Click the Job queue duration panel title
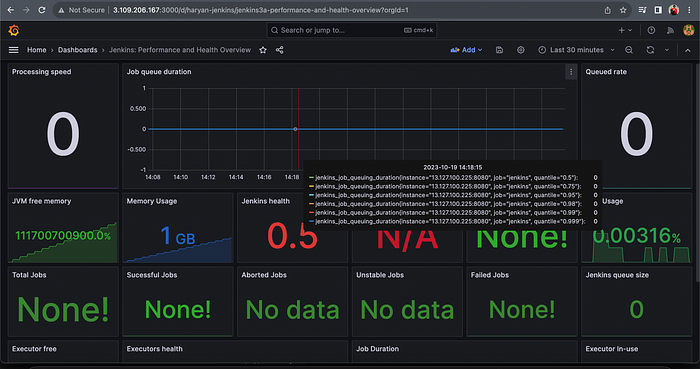 pyautogui.click(x=159, y=72)
